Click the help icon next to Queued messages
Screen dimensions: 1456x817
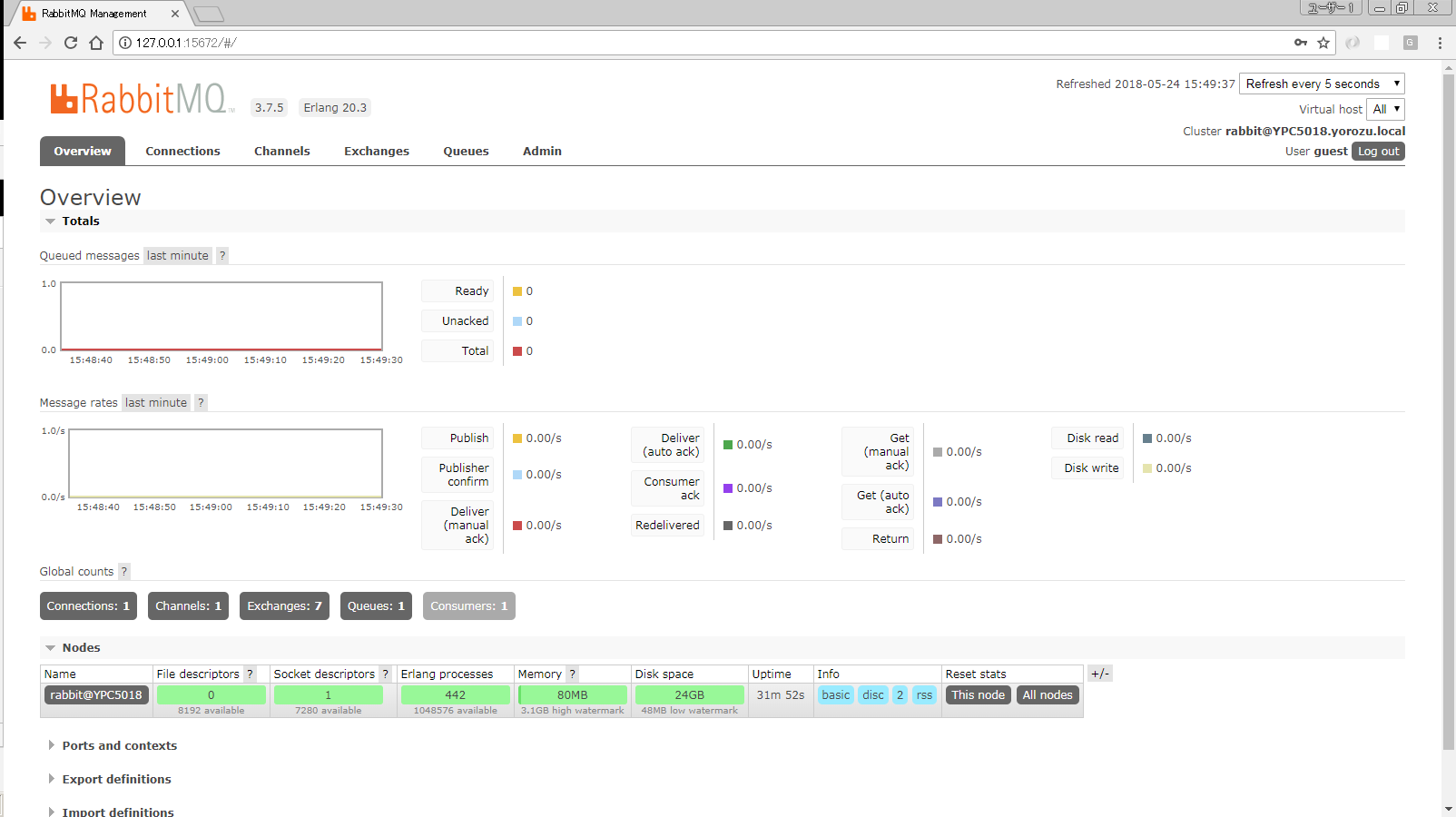point(222,256)
